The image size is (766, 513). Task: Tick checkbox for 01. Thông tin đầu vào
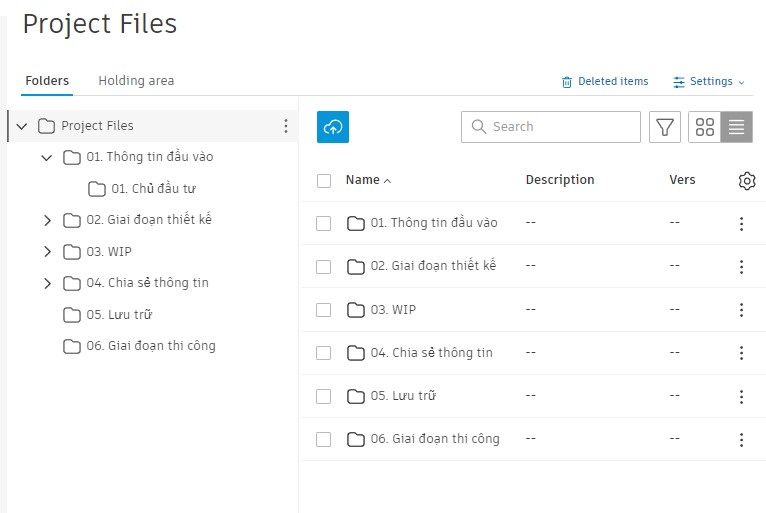323,224
